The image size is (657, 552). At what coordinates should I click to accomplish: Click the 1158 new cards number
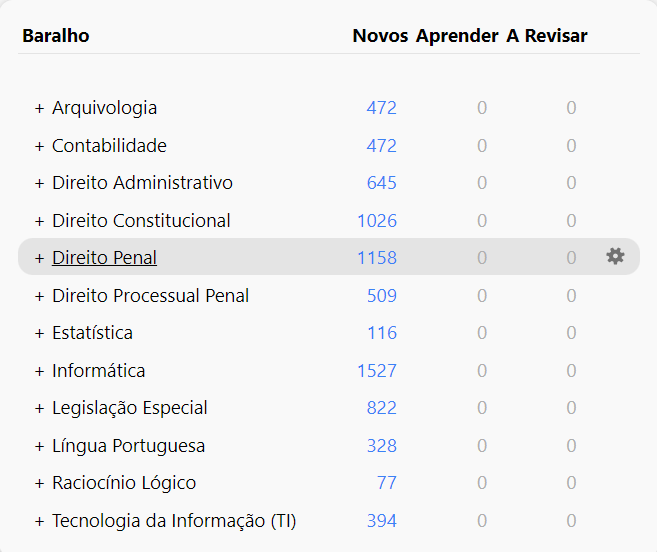[377, 257]
